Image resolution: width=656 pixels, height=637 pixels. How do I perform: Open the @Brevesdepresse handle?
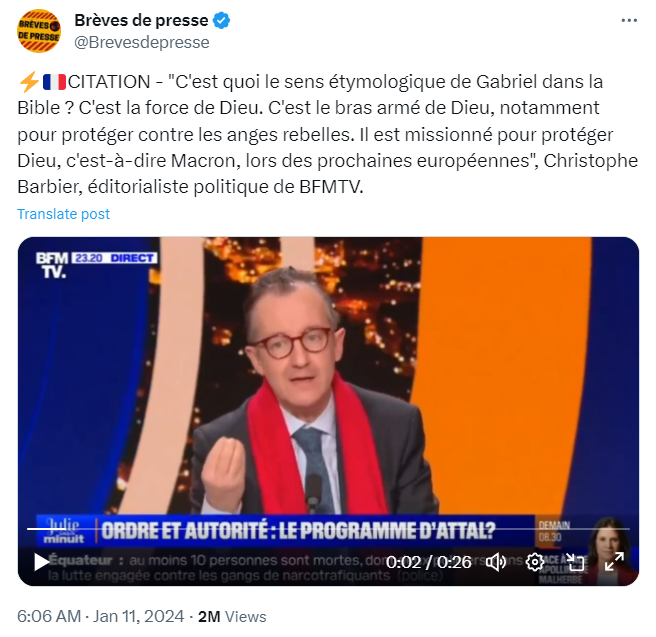(x=142, y=42)
